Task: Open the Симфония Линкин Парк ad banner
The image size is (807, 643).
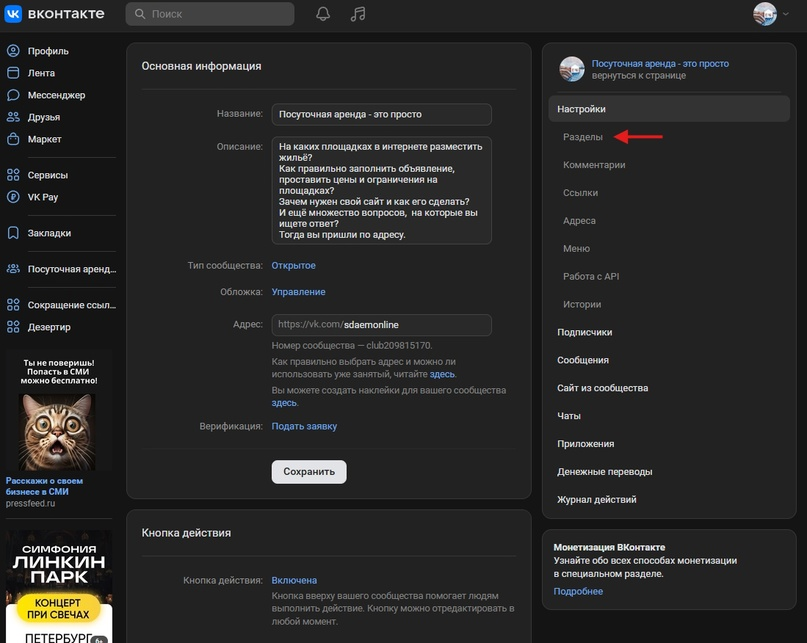Action: (59, 586)
